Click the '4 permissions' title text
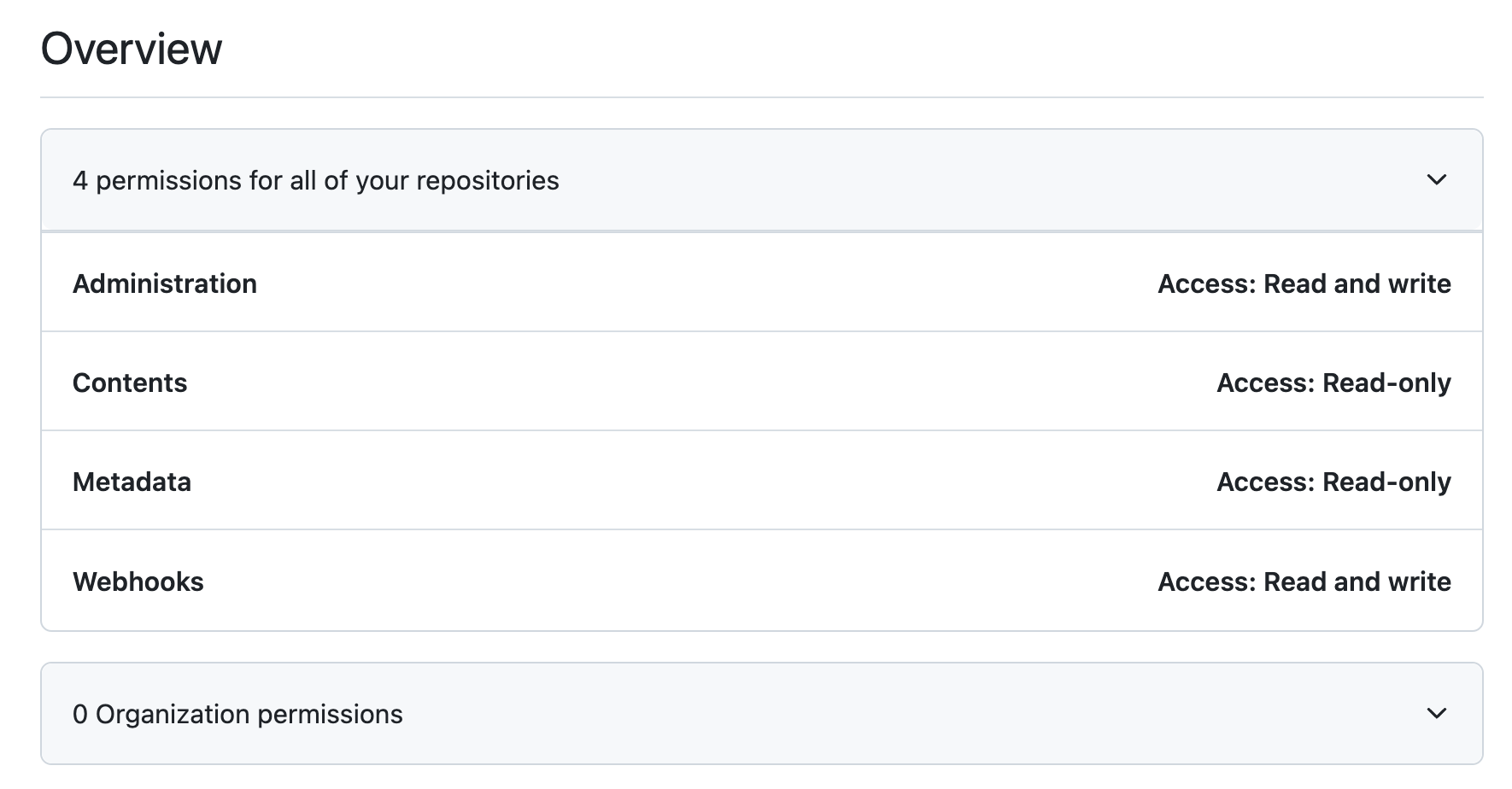This screenshot has width=1512, height=789. pos(316,180)
